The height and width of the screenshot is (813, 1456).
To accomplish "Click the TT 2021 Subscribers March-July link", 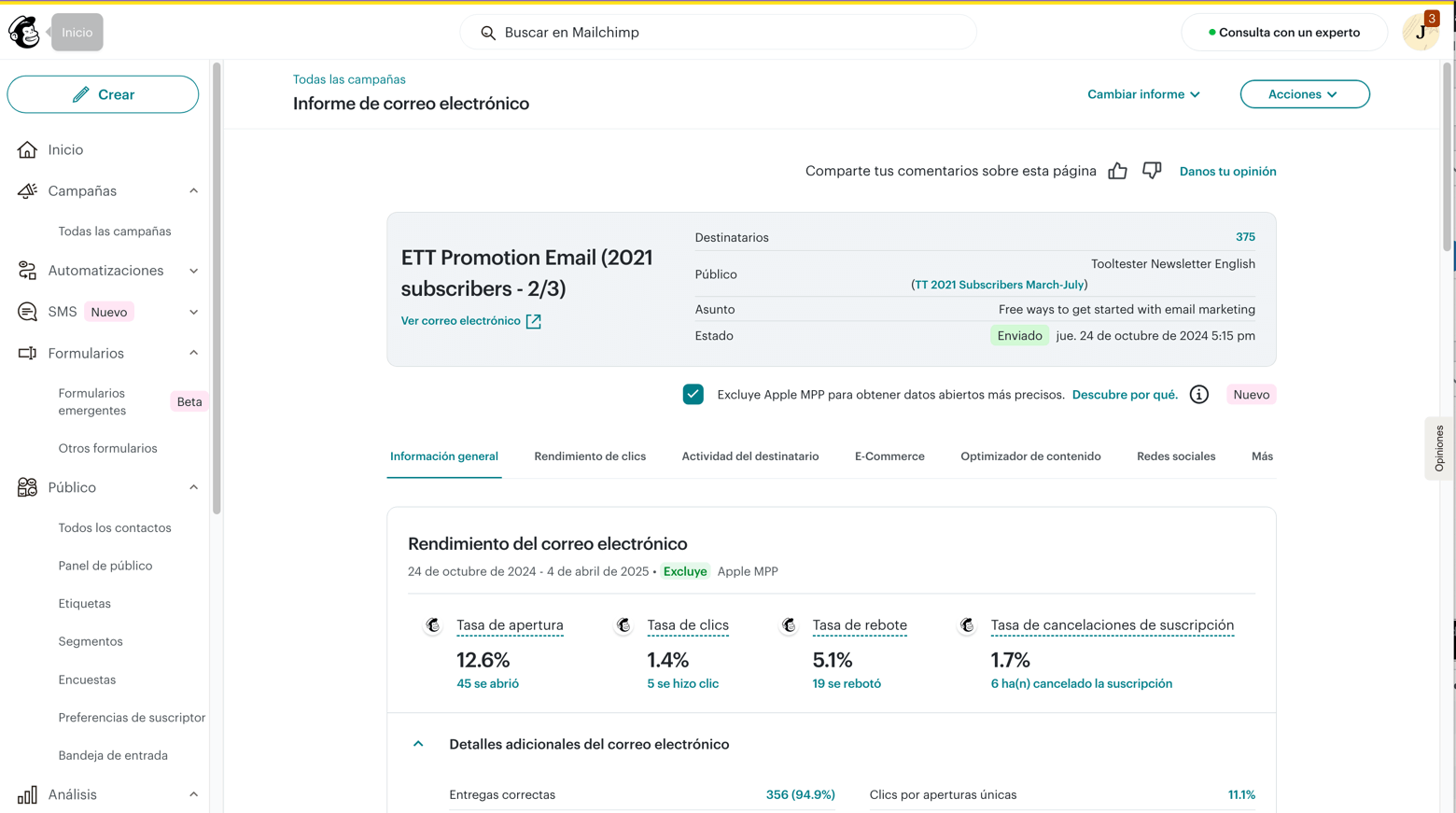I will click(x=999, y=285).
